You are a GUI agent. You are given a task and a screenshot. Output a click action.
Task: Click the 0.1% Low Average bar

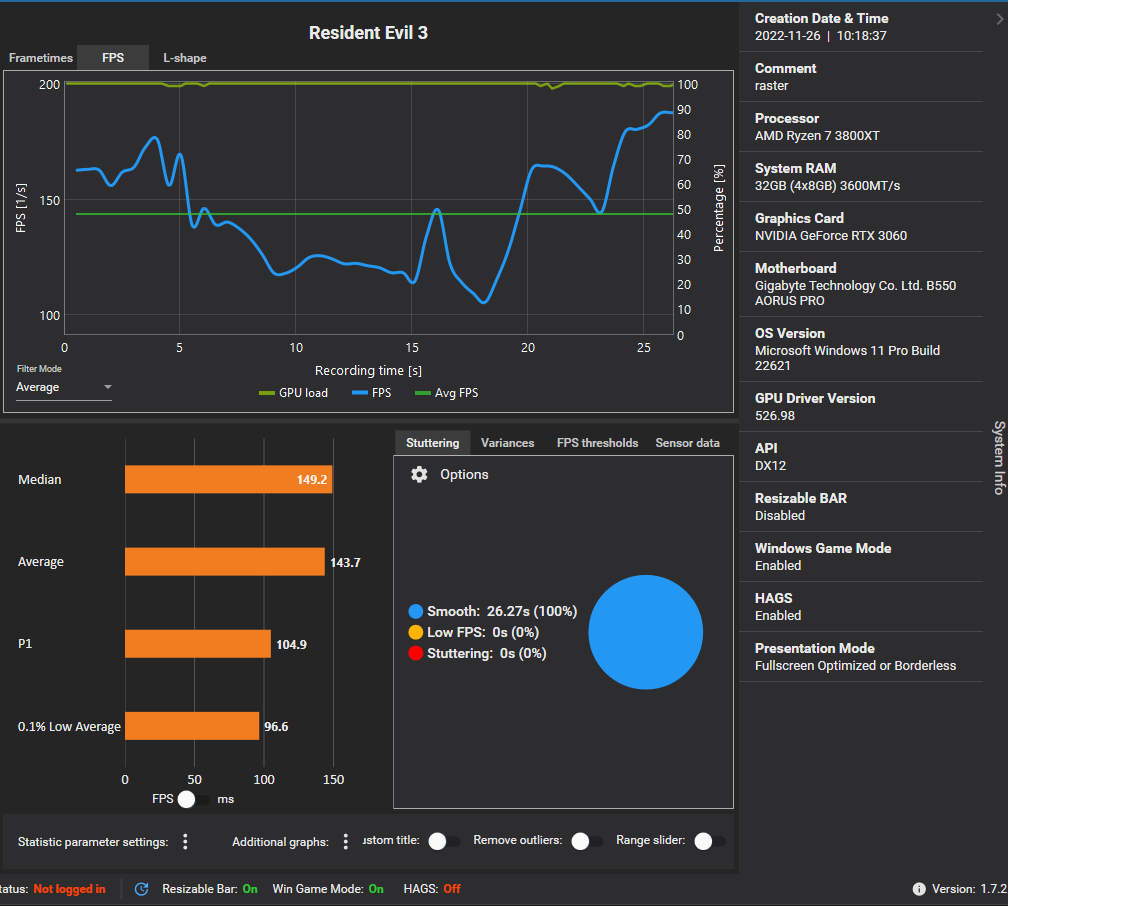coord(192,726)
